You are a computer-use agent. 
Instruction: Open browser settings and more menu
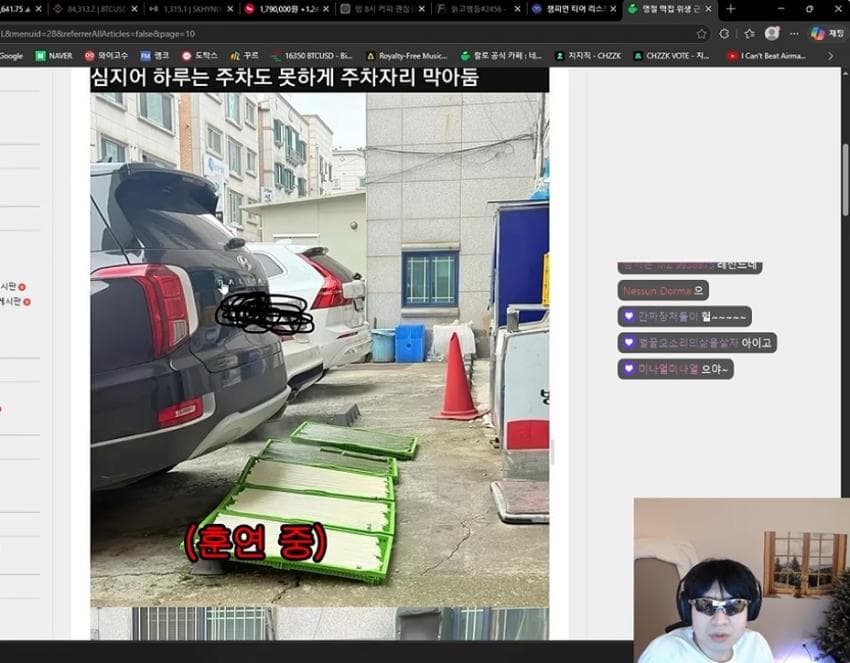point(794,34)
